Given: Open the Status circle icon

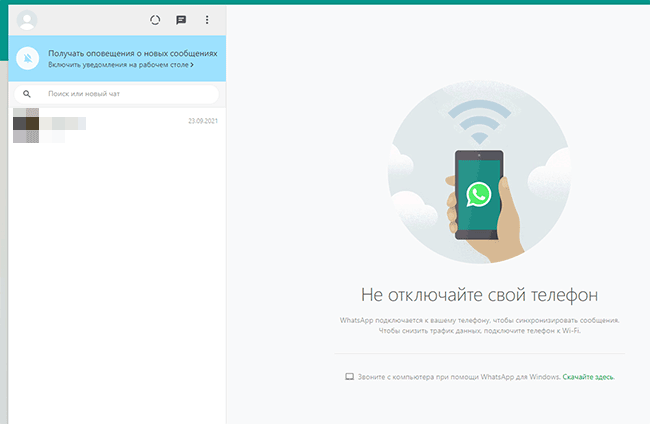Looking at the screenshot, I should (x=155, y=20).
